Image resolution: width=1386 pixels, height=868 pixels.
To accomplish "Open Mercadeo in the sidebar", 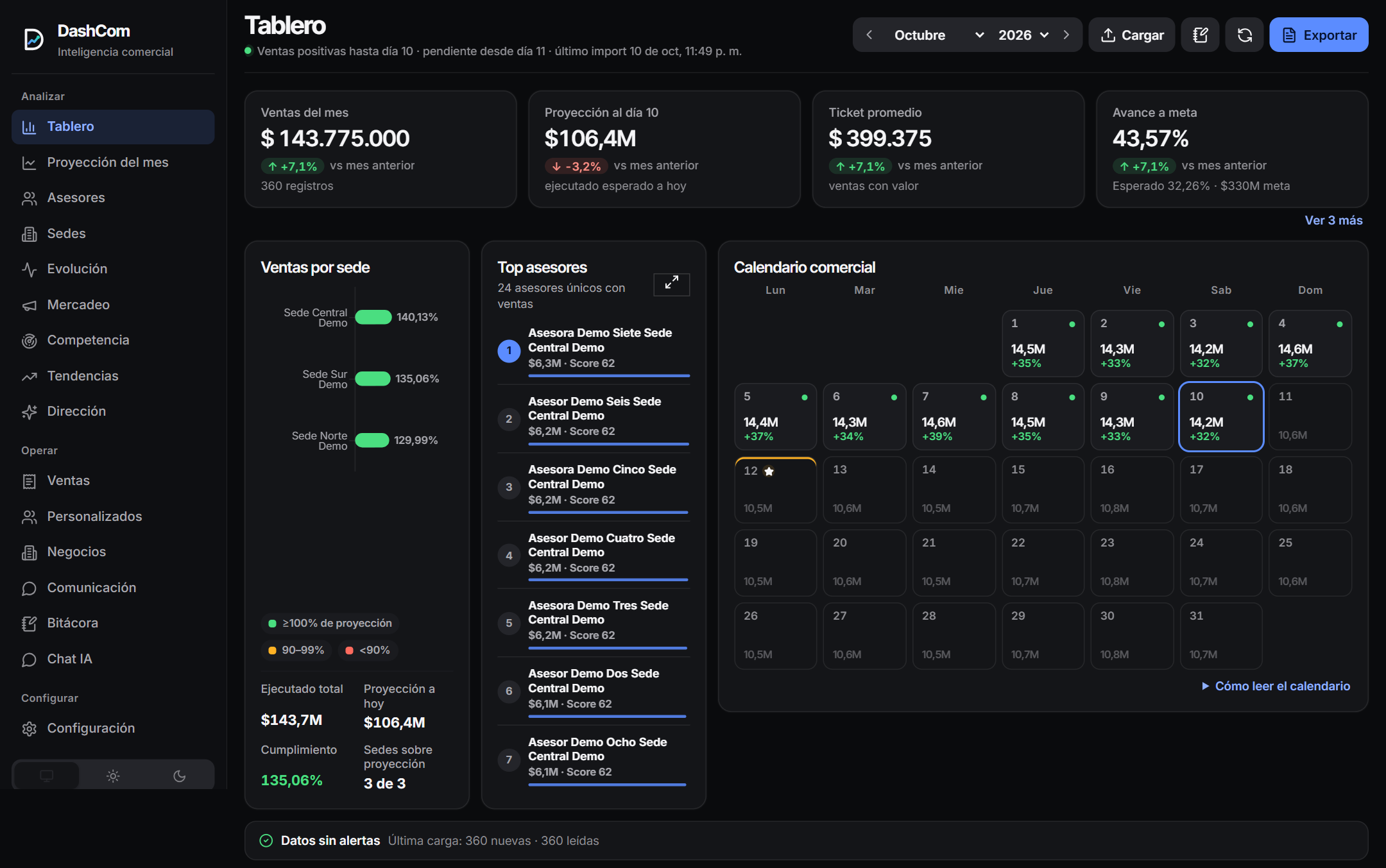I will (113, 305).
